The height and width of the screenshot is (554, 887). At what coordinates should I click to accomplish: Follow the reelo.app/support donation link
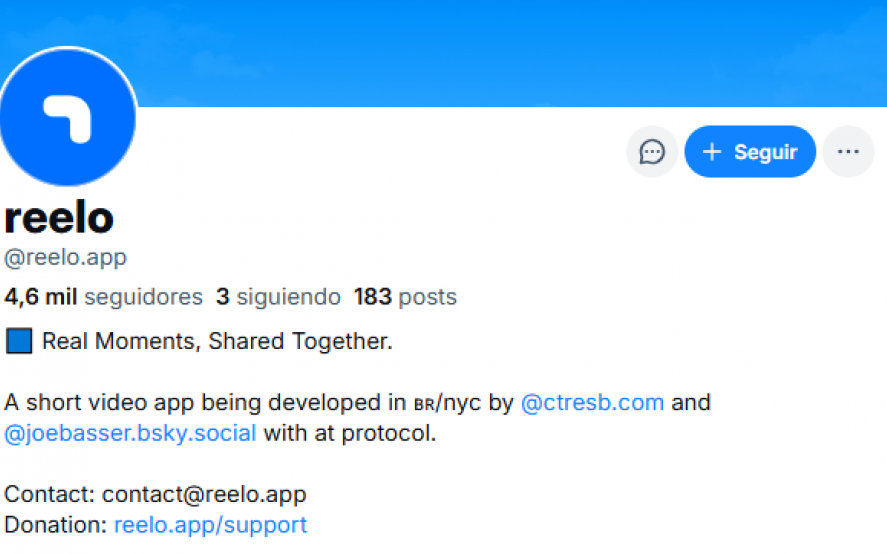tap(210, 525)
